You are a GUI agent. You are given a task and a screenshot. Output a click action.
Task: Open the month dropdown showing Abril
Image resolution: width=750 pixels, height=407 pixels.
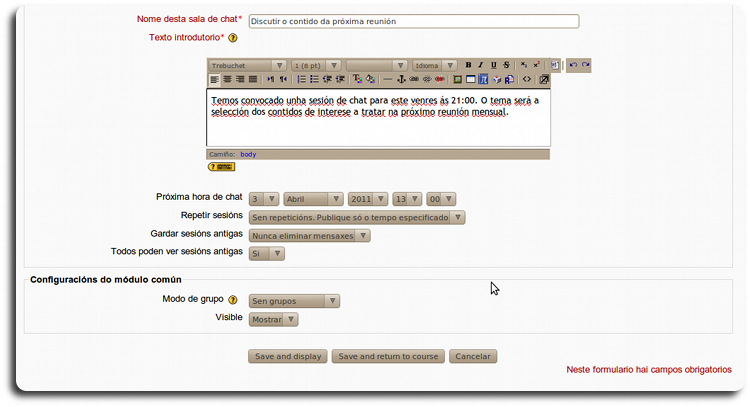pos(313,199)
